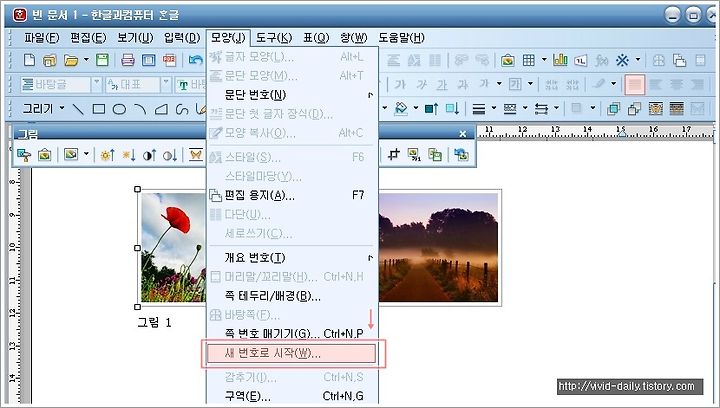Image resolution: width=720 pixels, height=408 pixels.
Task: Select the misty road landscape picture
Action: pyautogui.click(x=438, y=247)
